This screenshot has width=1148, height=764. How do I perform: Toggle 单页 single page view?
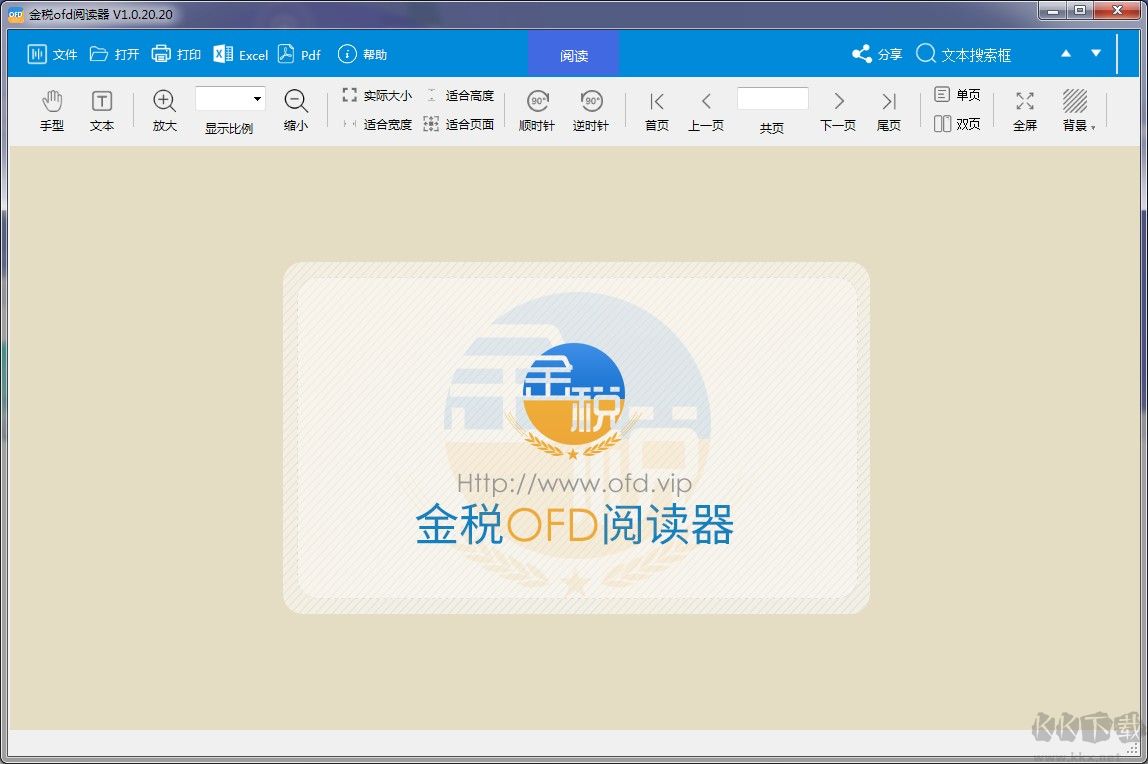point(956,94)
